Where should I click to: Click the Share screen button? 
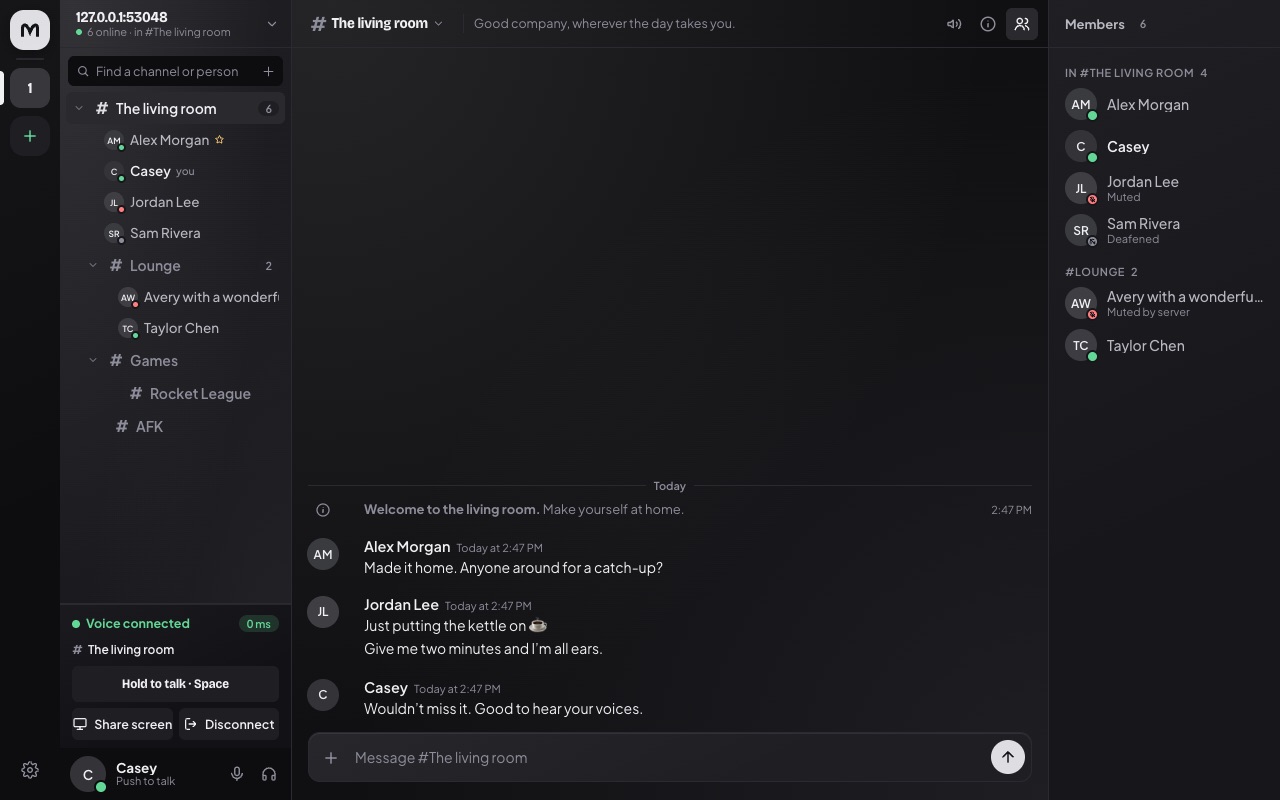pos(122,724)
